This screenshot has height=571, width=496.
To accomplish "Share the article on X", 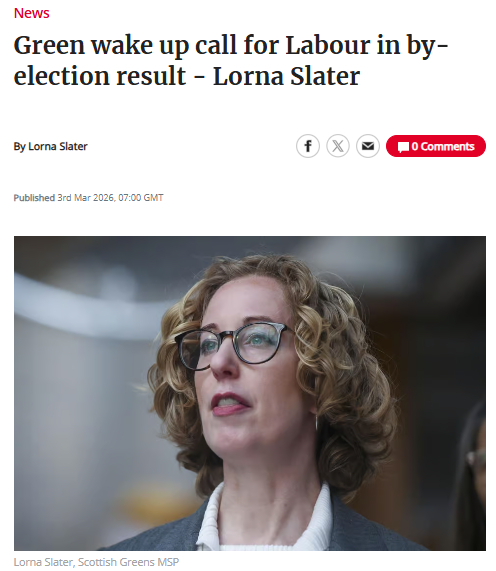I will [x=338, y=146].
